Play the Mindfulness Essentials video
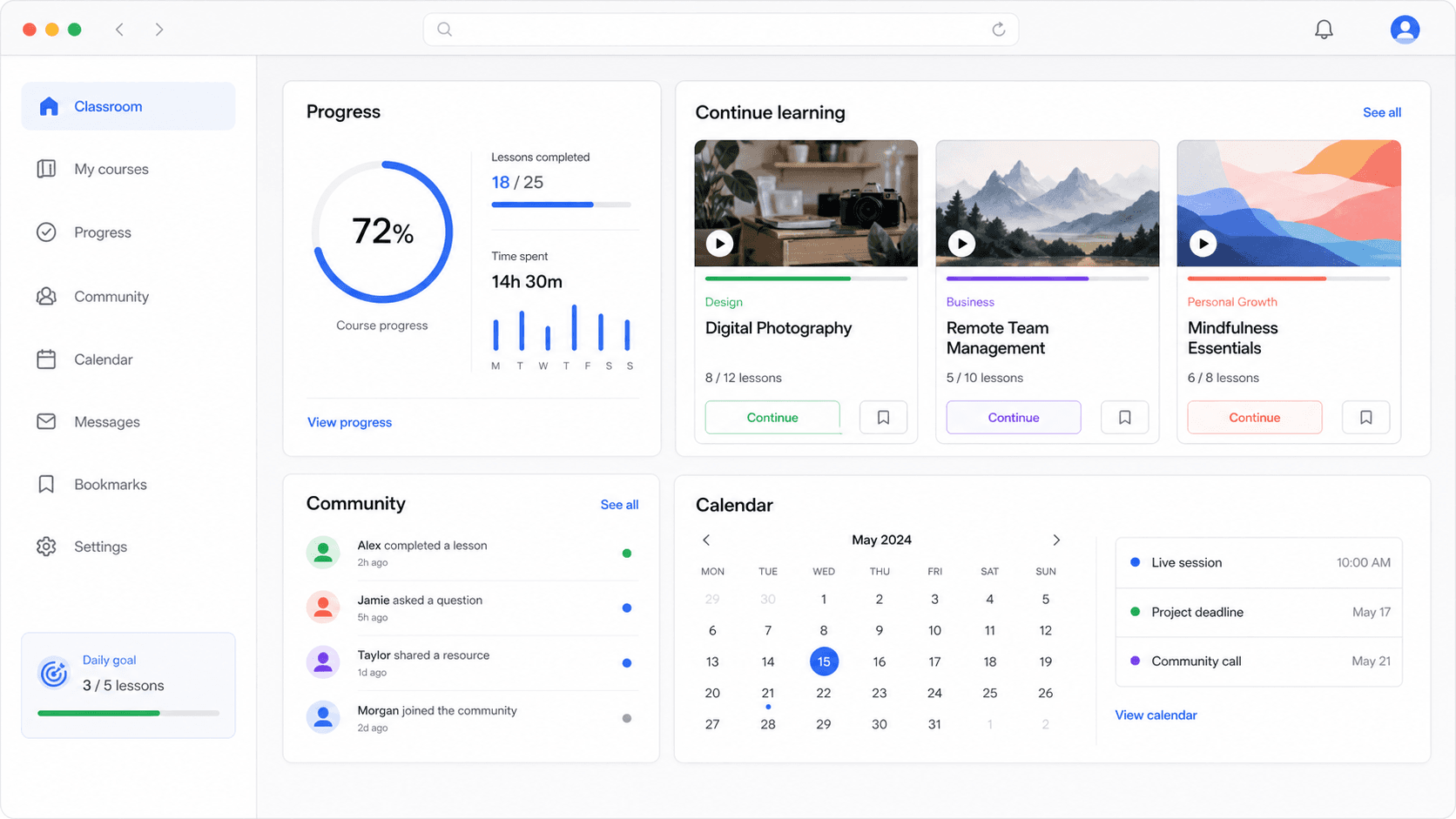 point(1203,244)
